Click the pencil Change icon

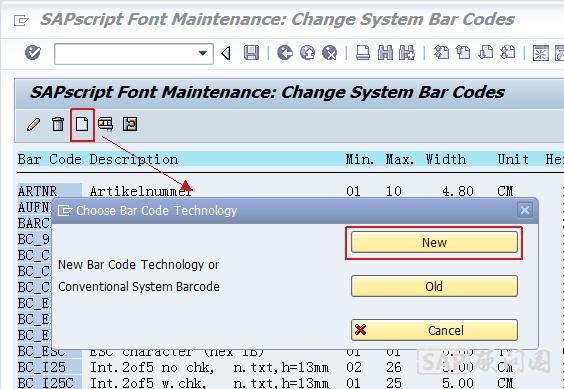[33, 125]
